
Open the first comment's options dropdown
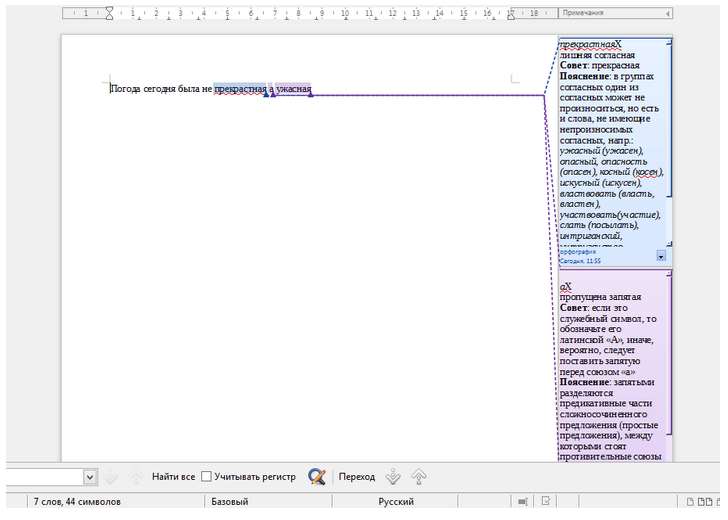click(x=660, y=256)
